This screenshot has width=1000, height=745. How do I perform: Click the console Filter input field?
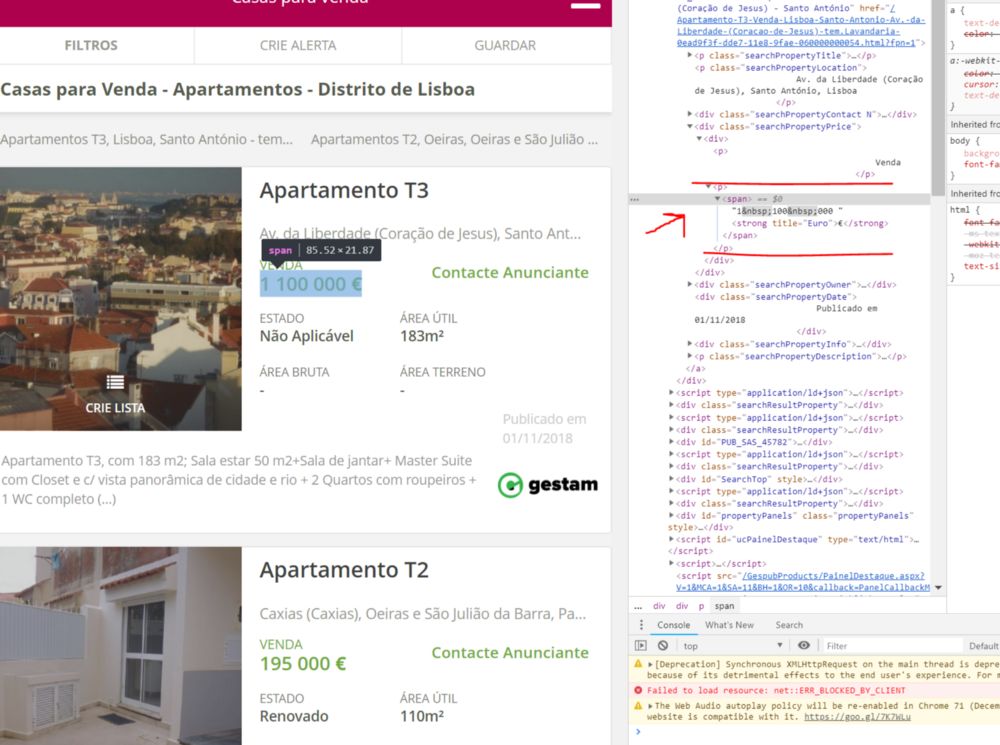(892, 645)
